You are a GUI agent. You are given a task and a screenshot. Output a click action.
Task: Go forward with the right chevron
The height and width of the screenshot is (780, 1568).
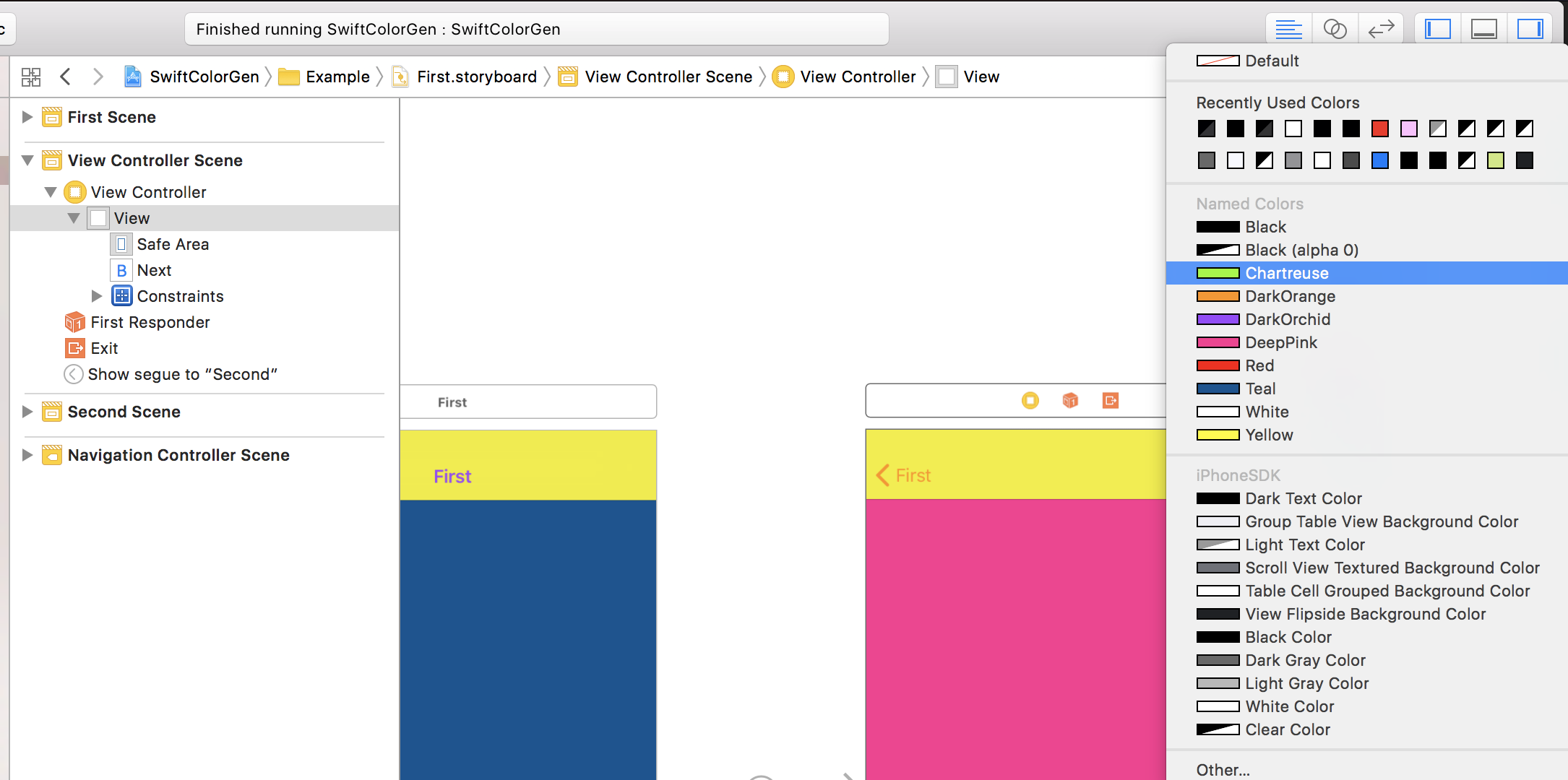(98, 77)
